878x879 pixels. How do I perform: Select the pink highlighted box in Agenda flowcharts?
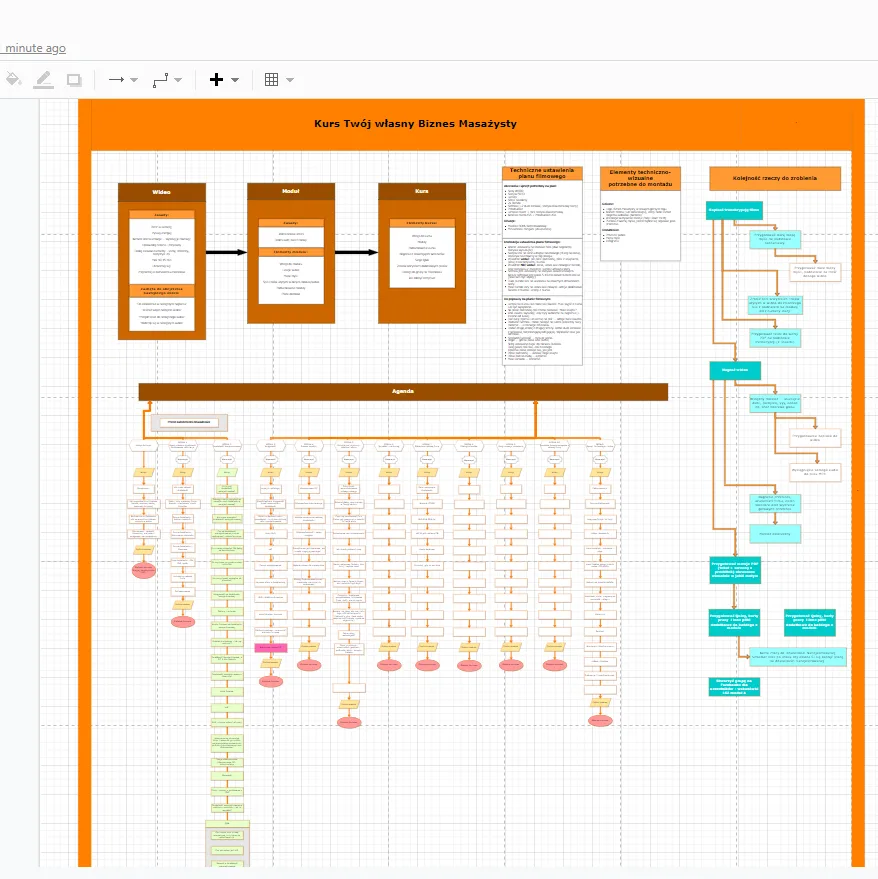pyautogui.click(x=271, y=647)
